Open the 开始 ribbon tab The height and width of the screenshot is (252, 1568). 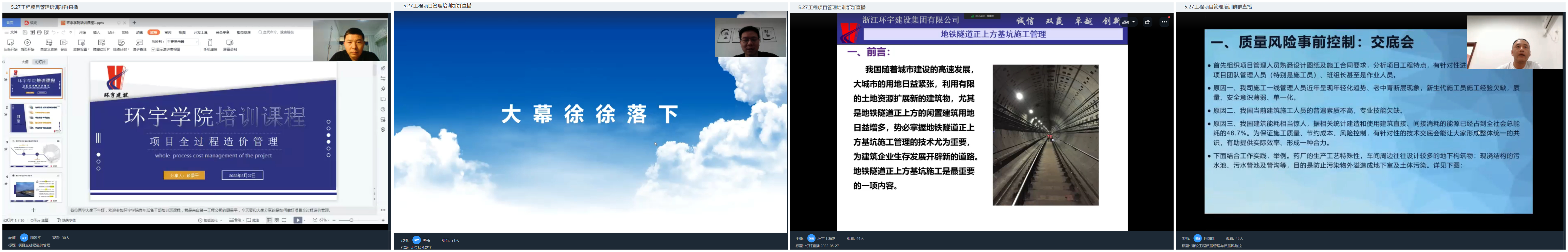tap(82, 32)
